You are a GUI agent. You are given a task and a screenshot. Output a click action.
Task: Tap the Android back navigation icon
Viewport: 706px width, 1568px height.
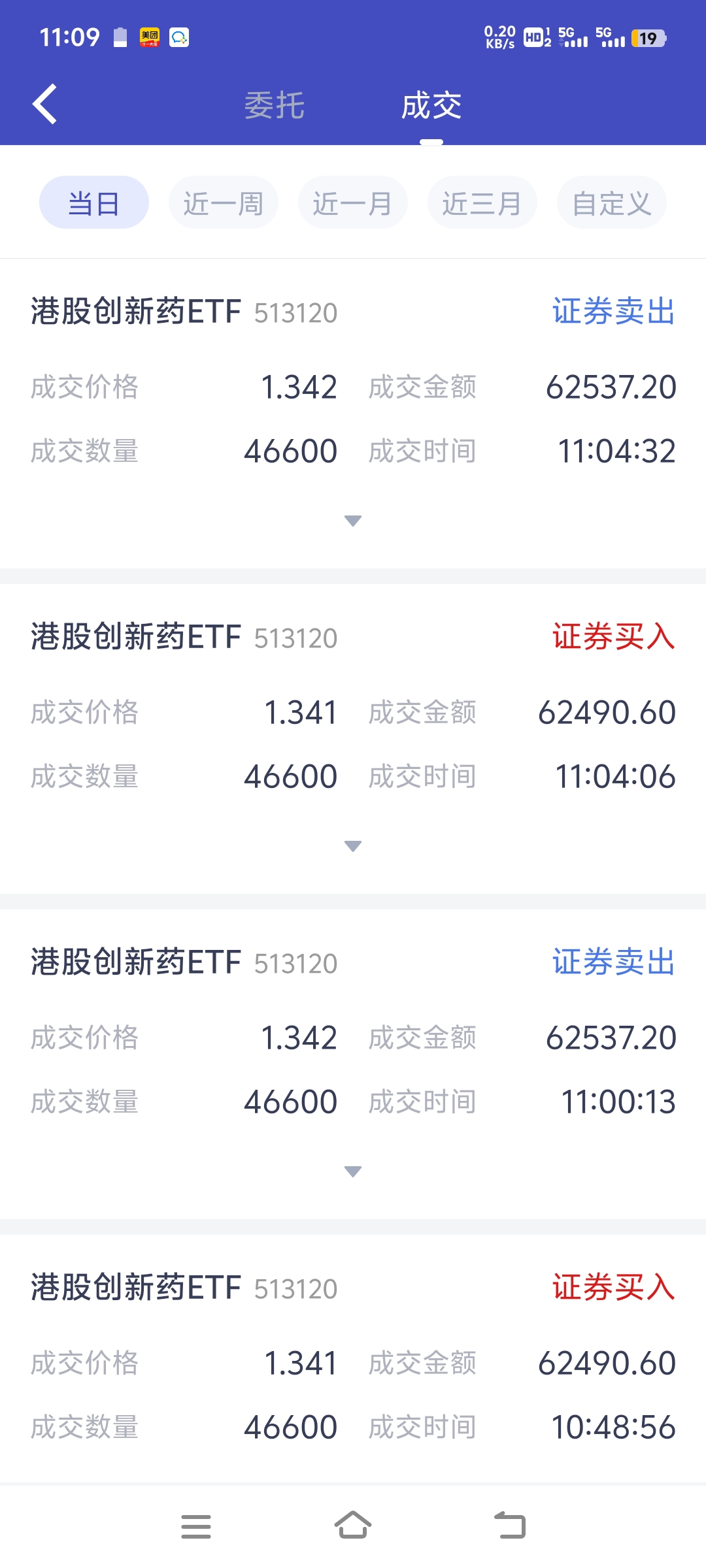coord(510,1526)
